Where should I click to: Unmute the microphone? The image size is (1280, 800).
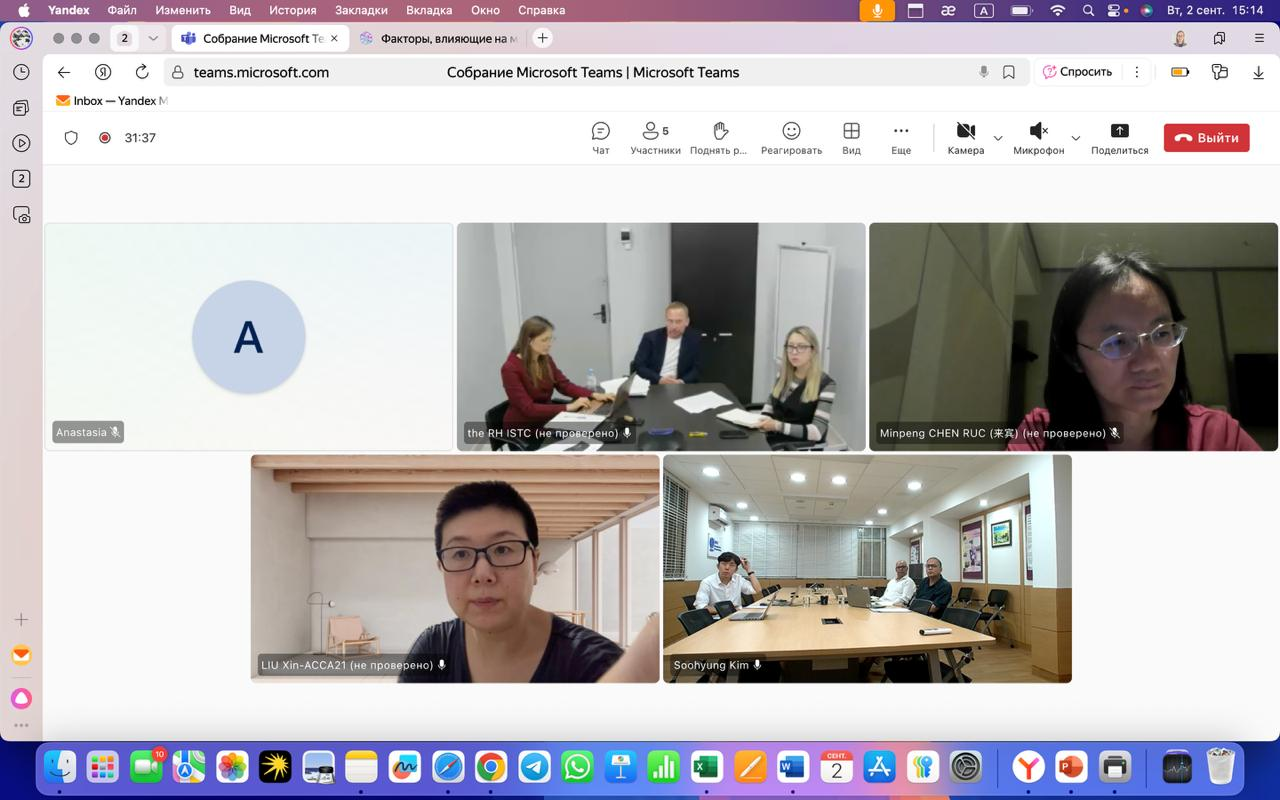1038,137
